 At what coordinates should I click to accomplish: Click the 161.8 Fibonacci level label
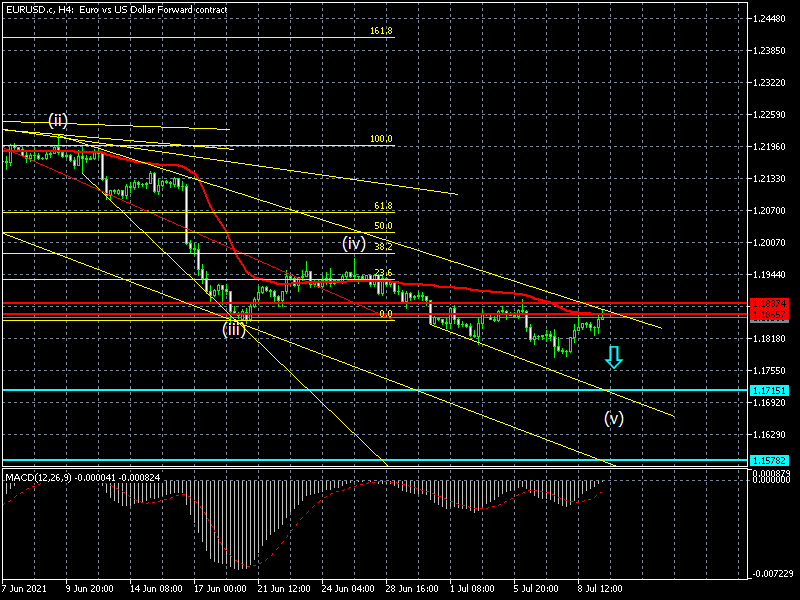[x=381, y=31]
